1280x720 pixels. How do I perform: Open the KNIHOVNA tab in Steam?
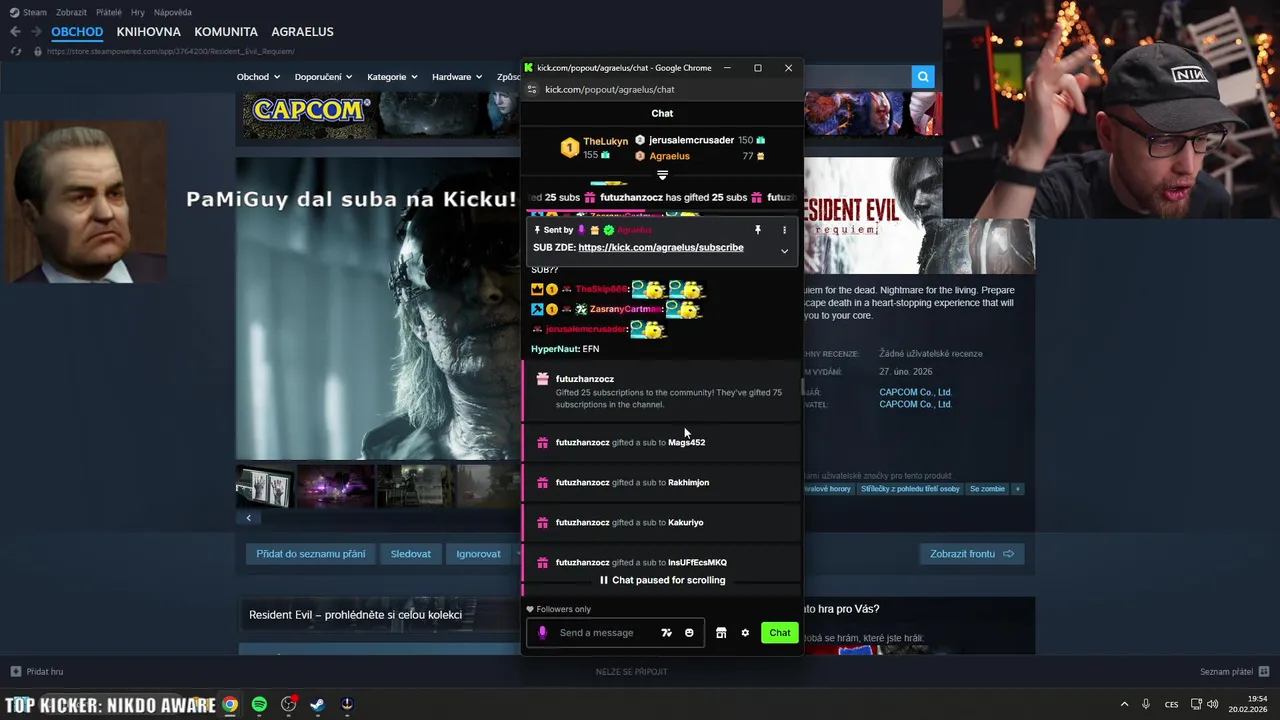point(148,32)
